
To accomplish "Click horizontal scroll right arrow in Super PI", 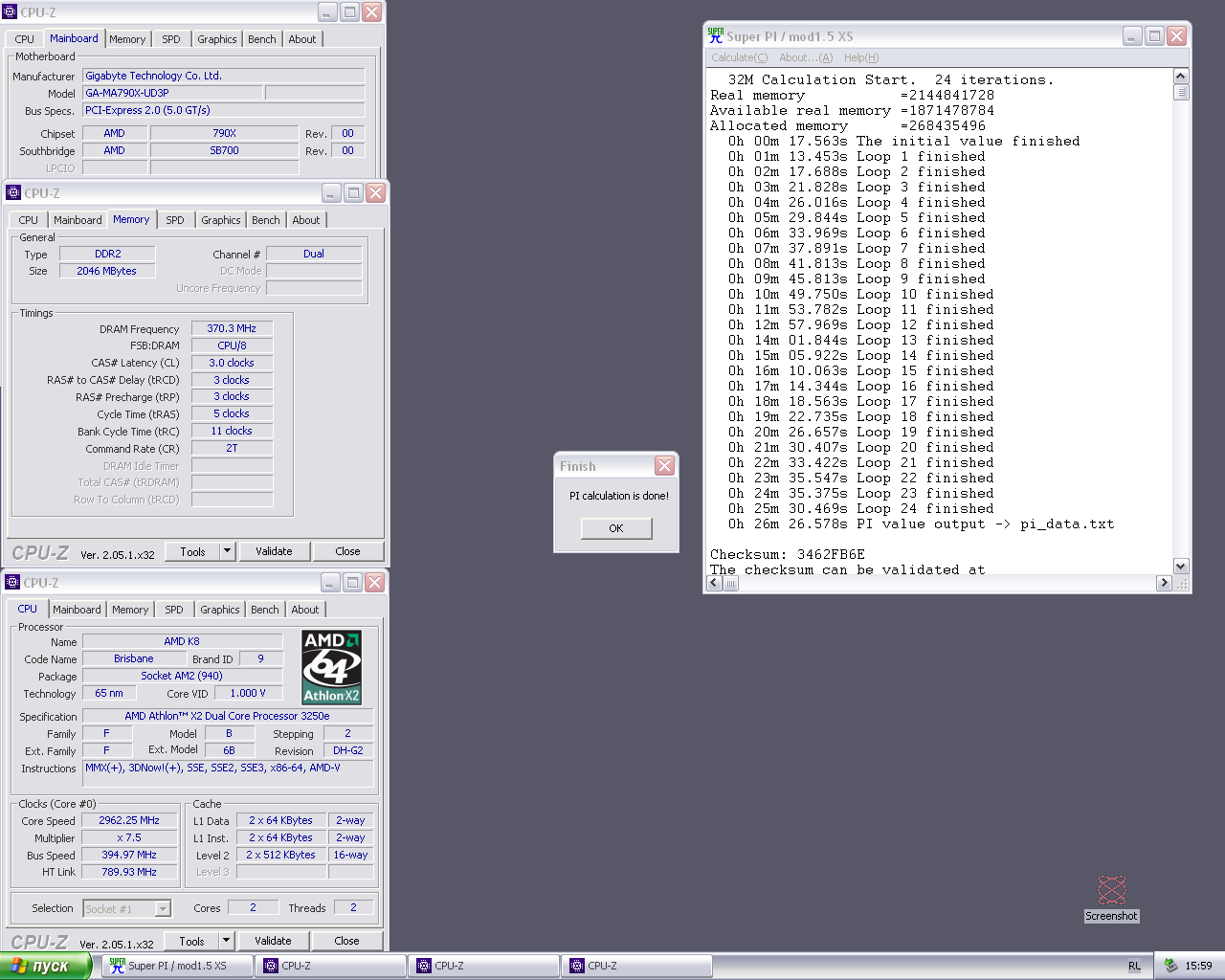I will click(1165, 583).
